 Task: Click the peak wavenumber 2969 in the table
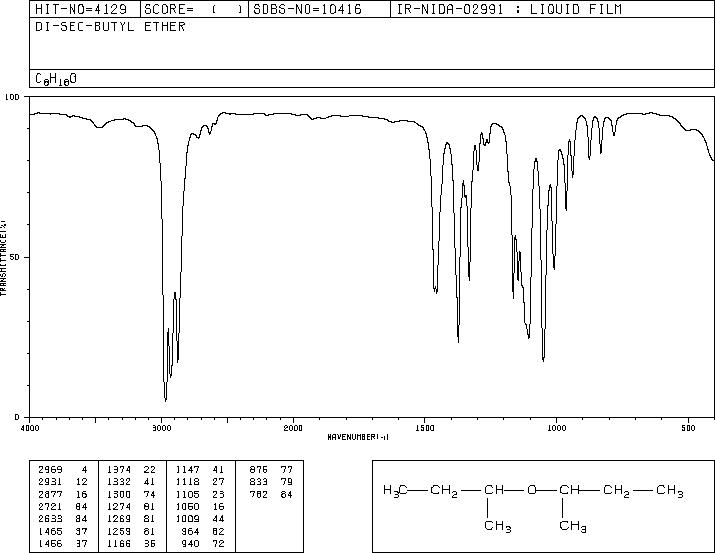coord(50,470)
